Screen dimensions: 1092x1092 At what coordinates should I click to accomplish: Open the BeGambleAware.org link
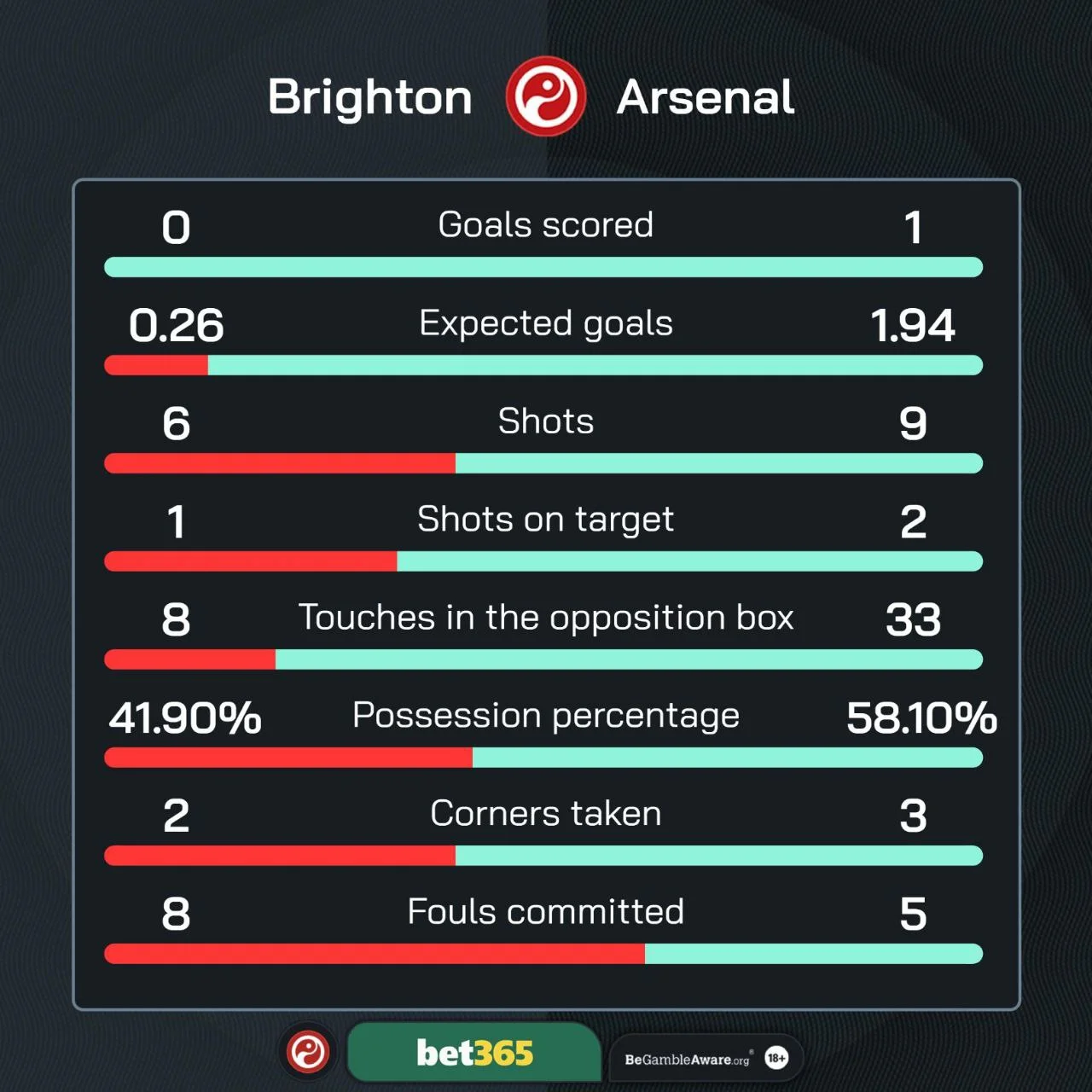tap(687, 1060)
